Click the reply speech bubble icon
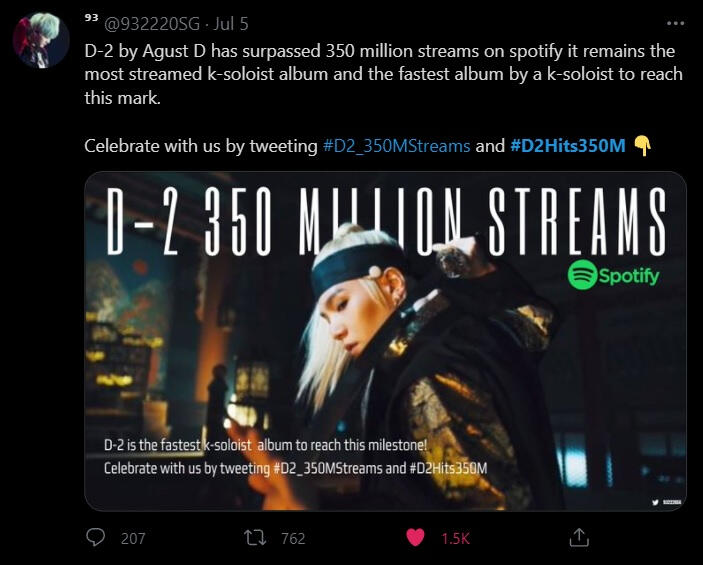This screenshot has height=565, width=703. coord(95,537)
